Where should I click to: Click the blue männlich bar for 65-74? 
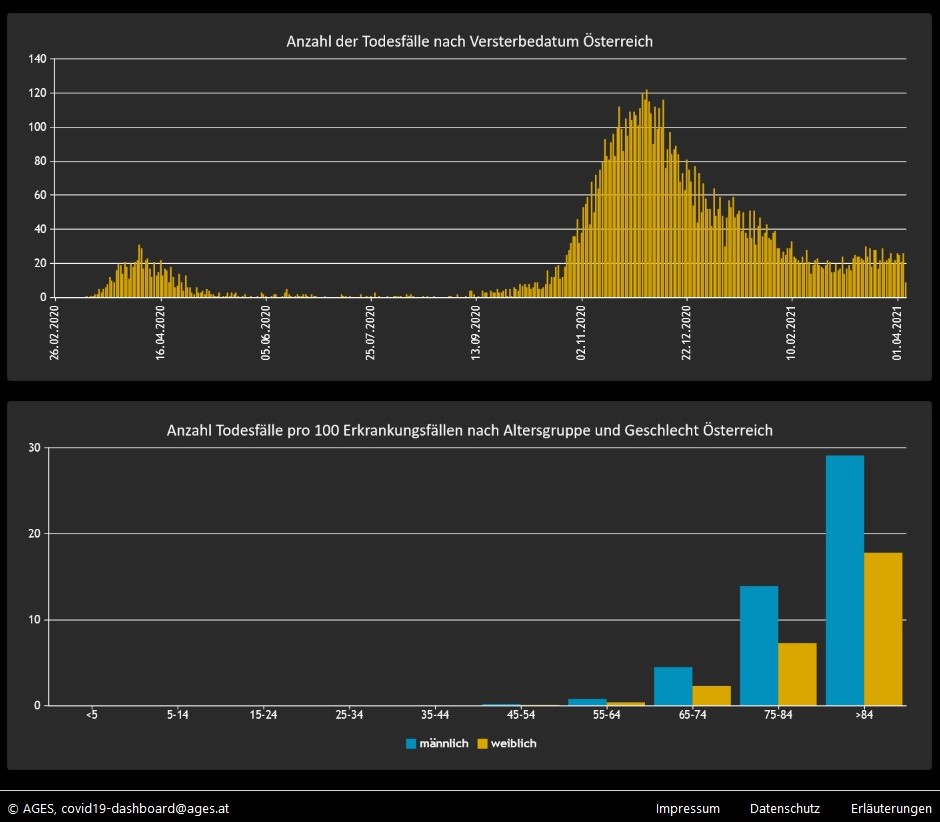click(x=673, y=686)
